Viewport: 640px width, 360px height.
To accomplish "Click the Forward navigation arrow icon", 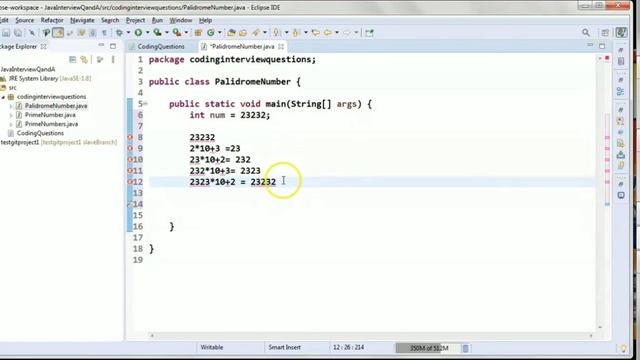I will coord(347,33).
